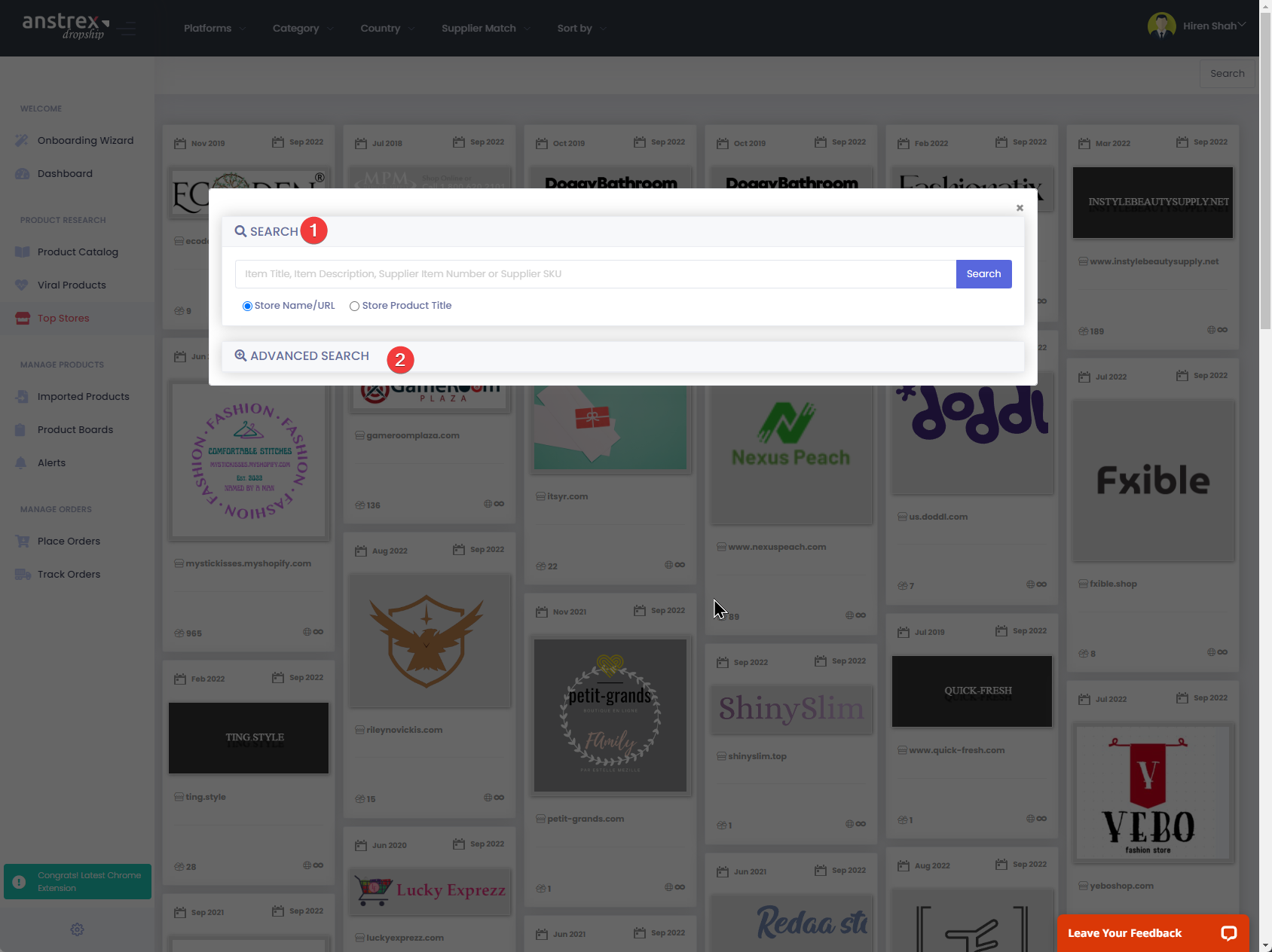Open the mystickisses.myshopify.com link
The width and height of the screenshot is (1272, 952).
pyautogui.click(x=248, y=564)
